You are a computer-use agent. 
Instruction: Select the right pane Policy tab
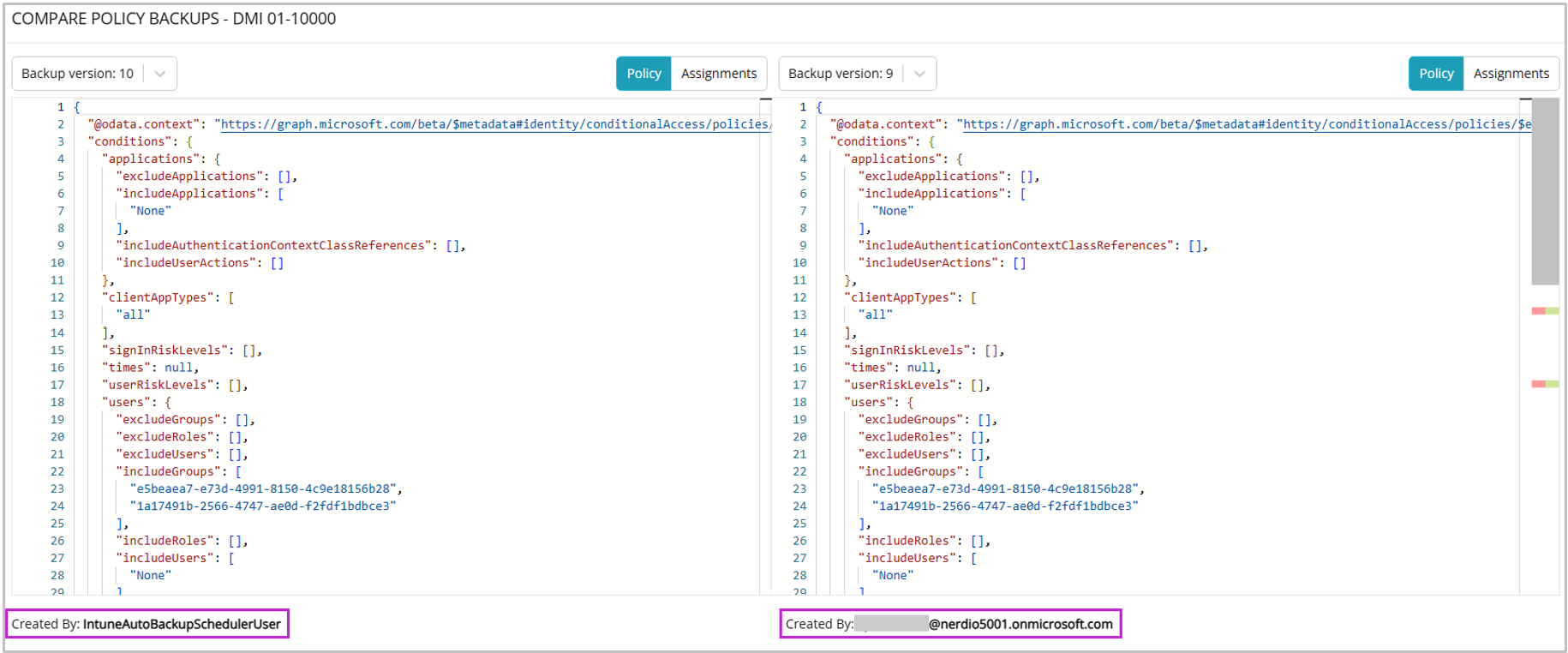point(1436,74)
